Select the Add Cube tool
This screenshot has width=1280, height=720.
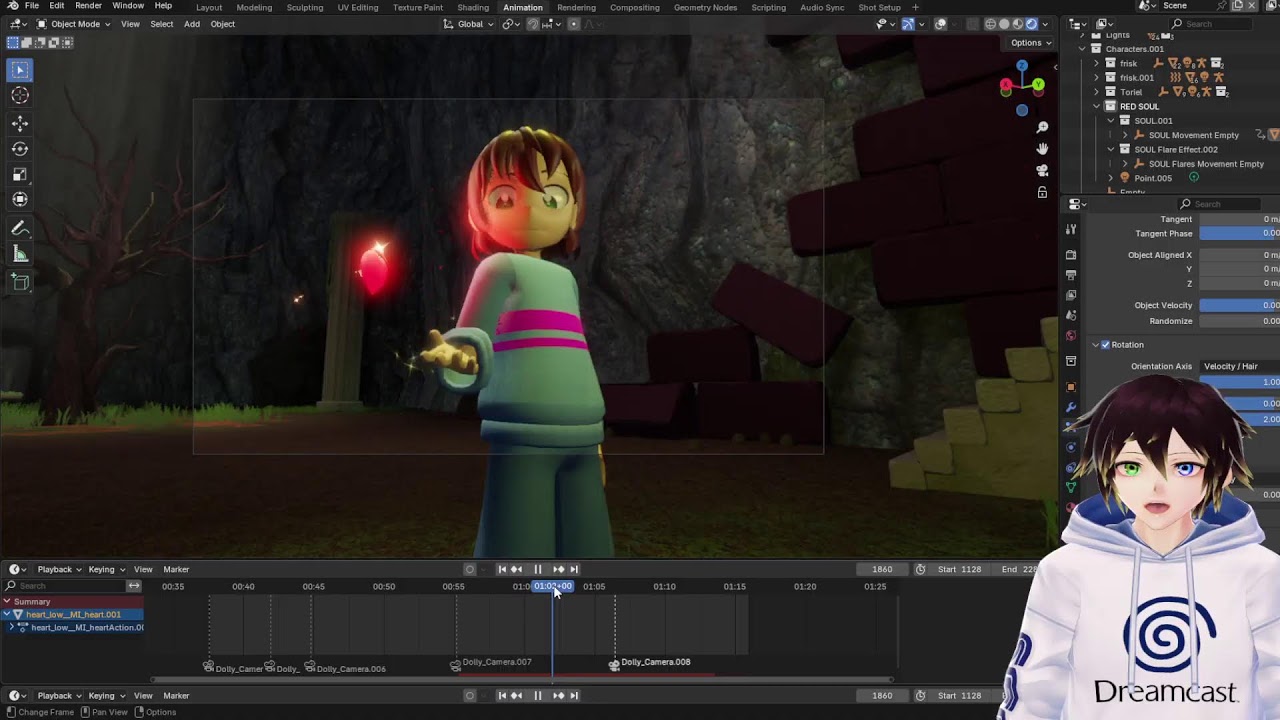point(20,282)
